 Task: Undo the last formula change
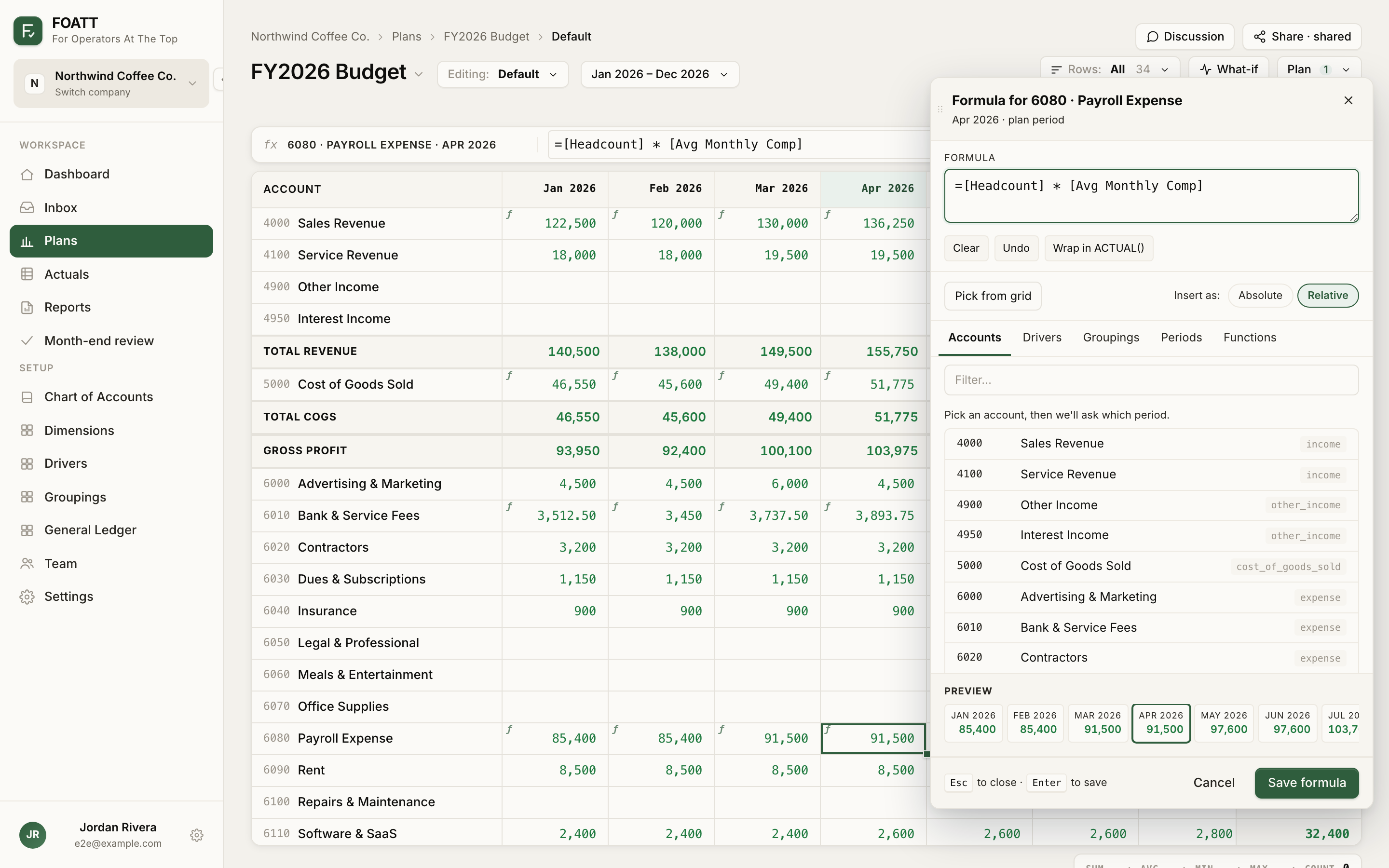pyautogui.click(x=1016, y=248)
